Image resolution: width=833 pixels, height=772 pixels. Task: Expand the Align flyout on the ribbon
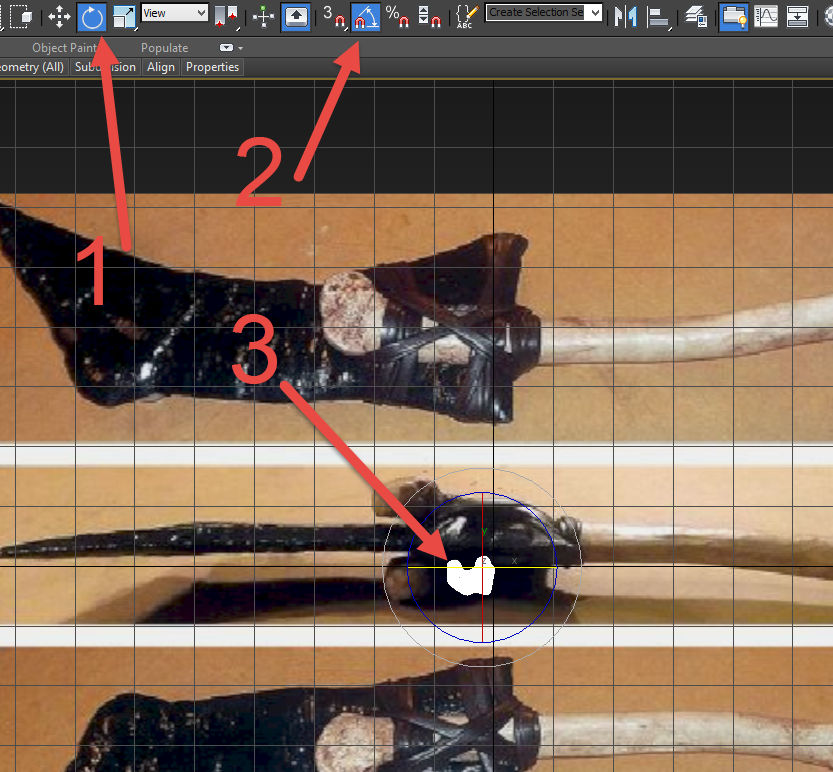pyautogui.click(x=160, y=67)
